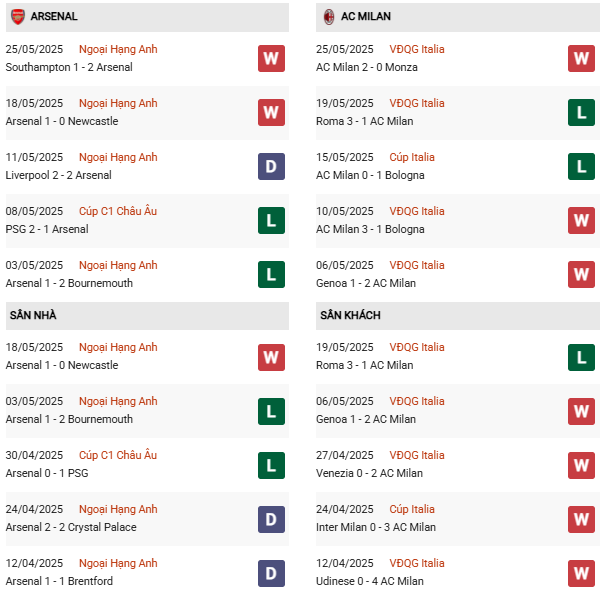Click W badge for Udinese 0 - 4 AC Milan
Image resolution: width=600 pixels, height=594 pixels.
click(x=581, y=572)
